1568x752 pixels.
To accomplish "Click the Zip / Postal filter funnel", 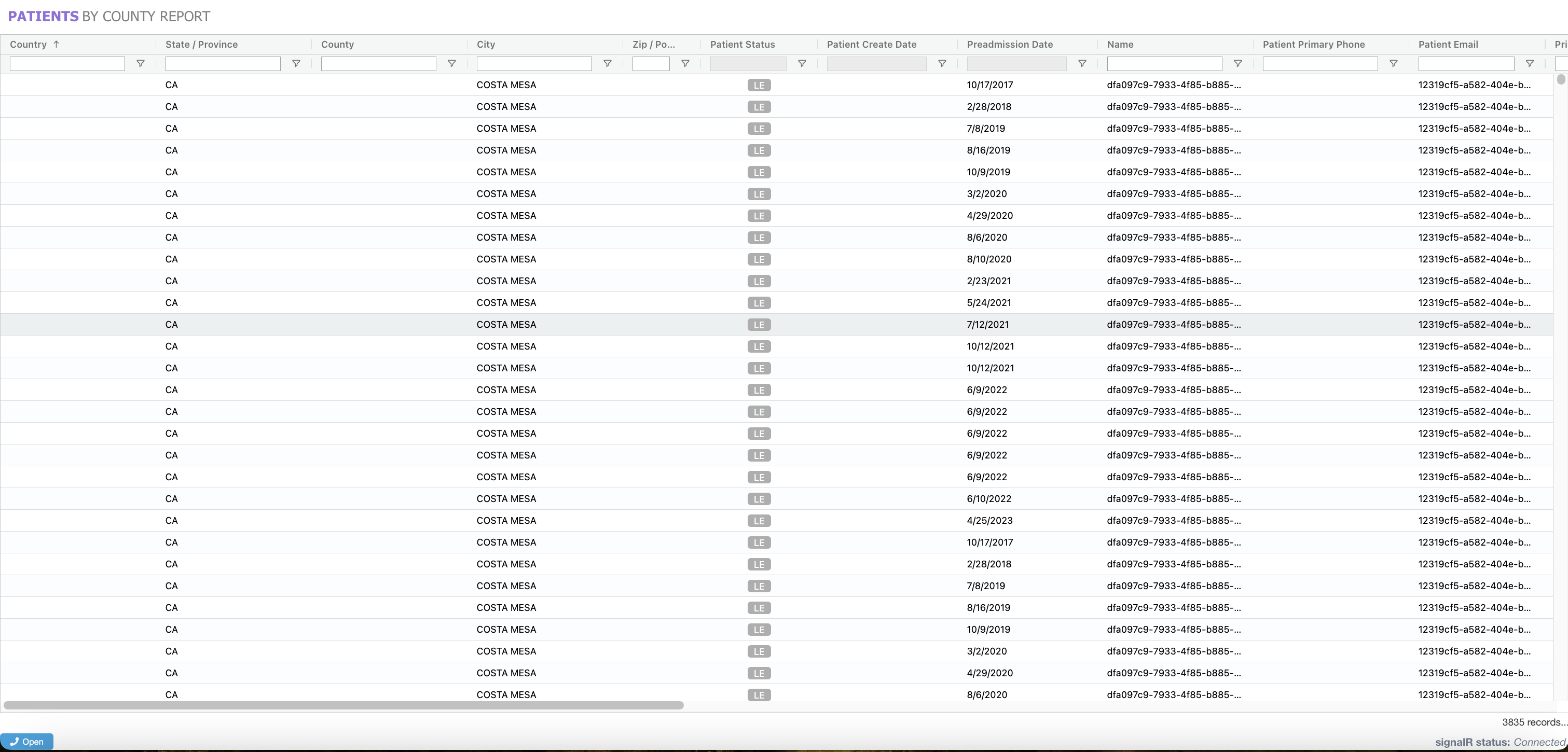I will coord(685,63).
